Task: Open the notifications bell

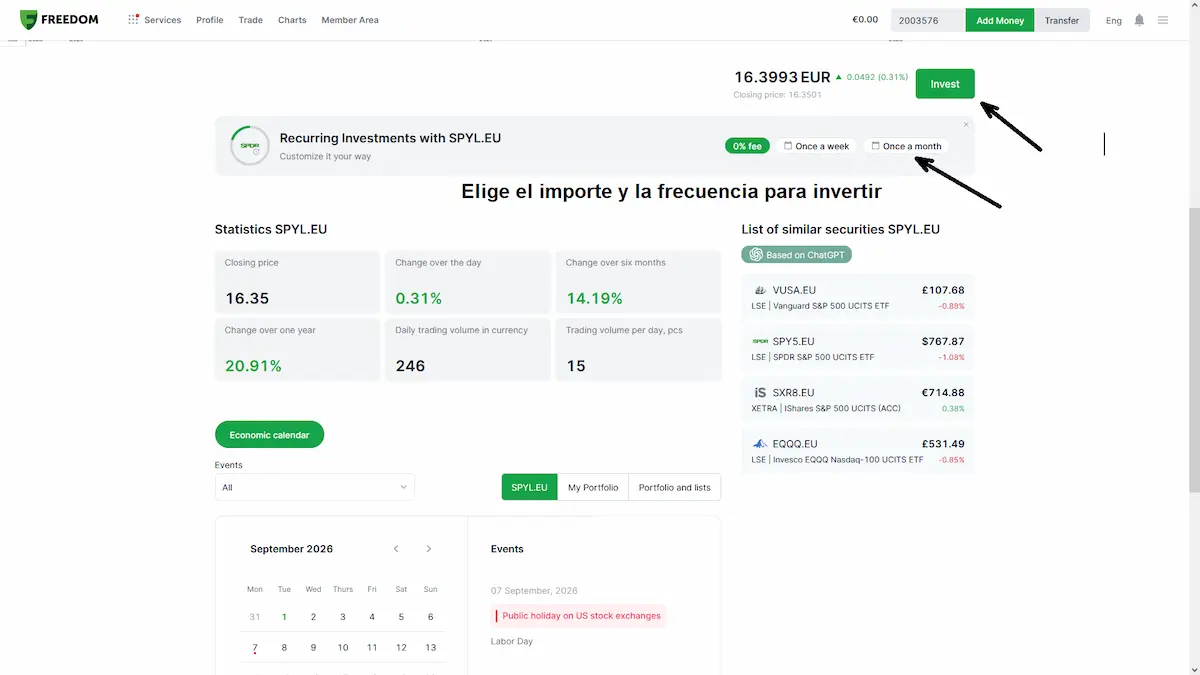Action: coord(1139,20)
